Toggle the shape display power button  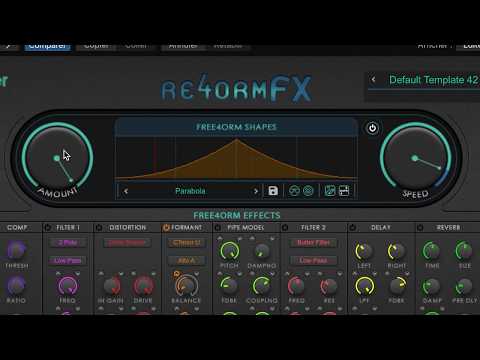pyautogui.click(x=372, y=128)
